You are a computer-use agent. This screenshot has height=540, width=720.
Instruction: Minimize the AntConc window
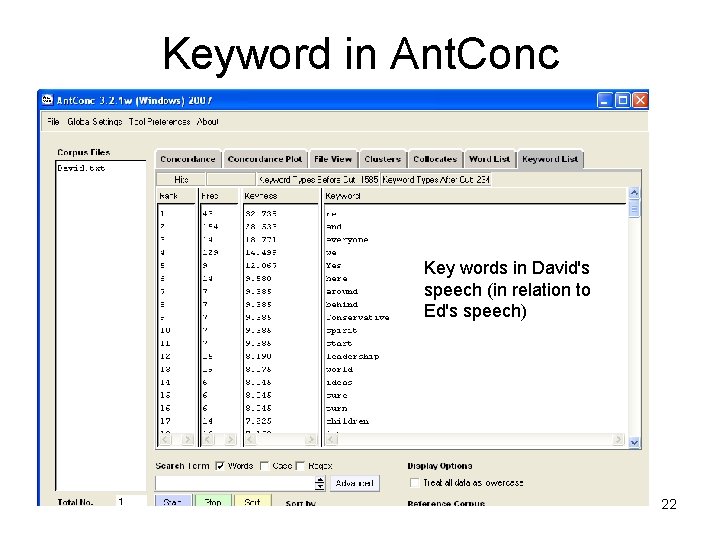[x=604, y=100]
